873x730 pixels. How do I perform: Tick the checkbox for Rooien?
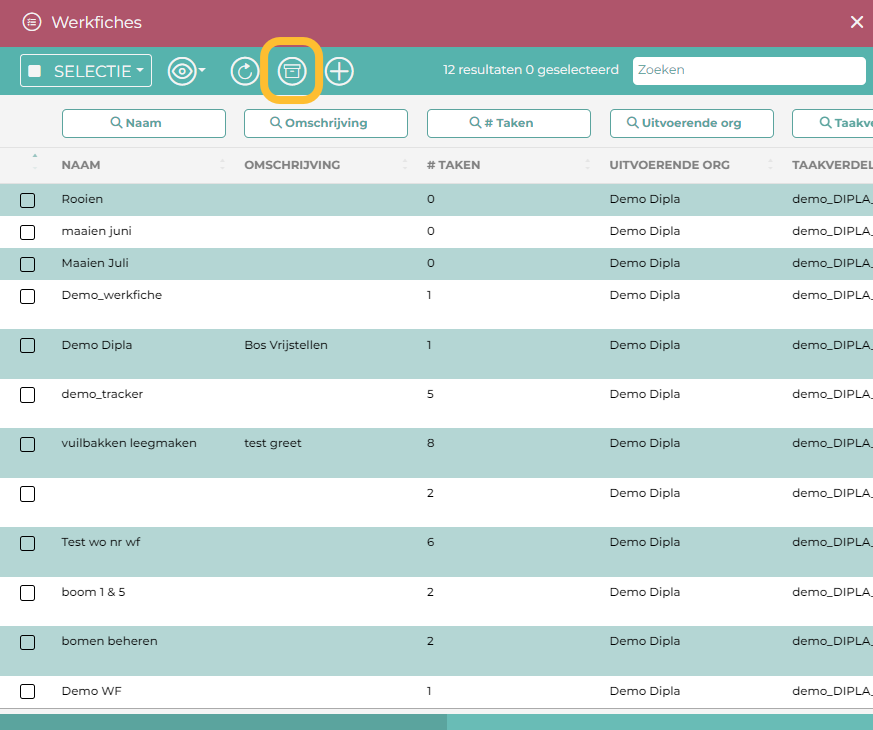click(x=28, y=200)
